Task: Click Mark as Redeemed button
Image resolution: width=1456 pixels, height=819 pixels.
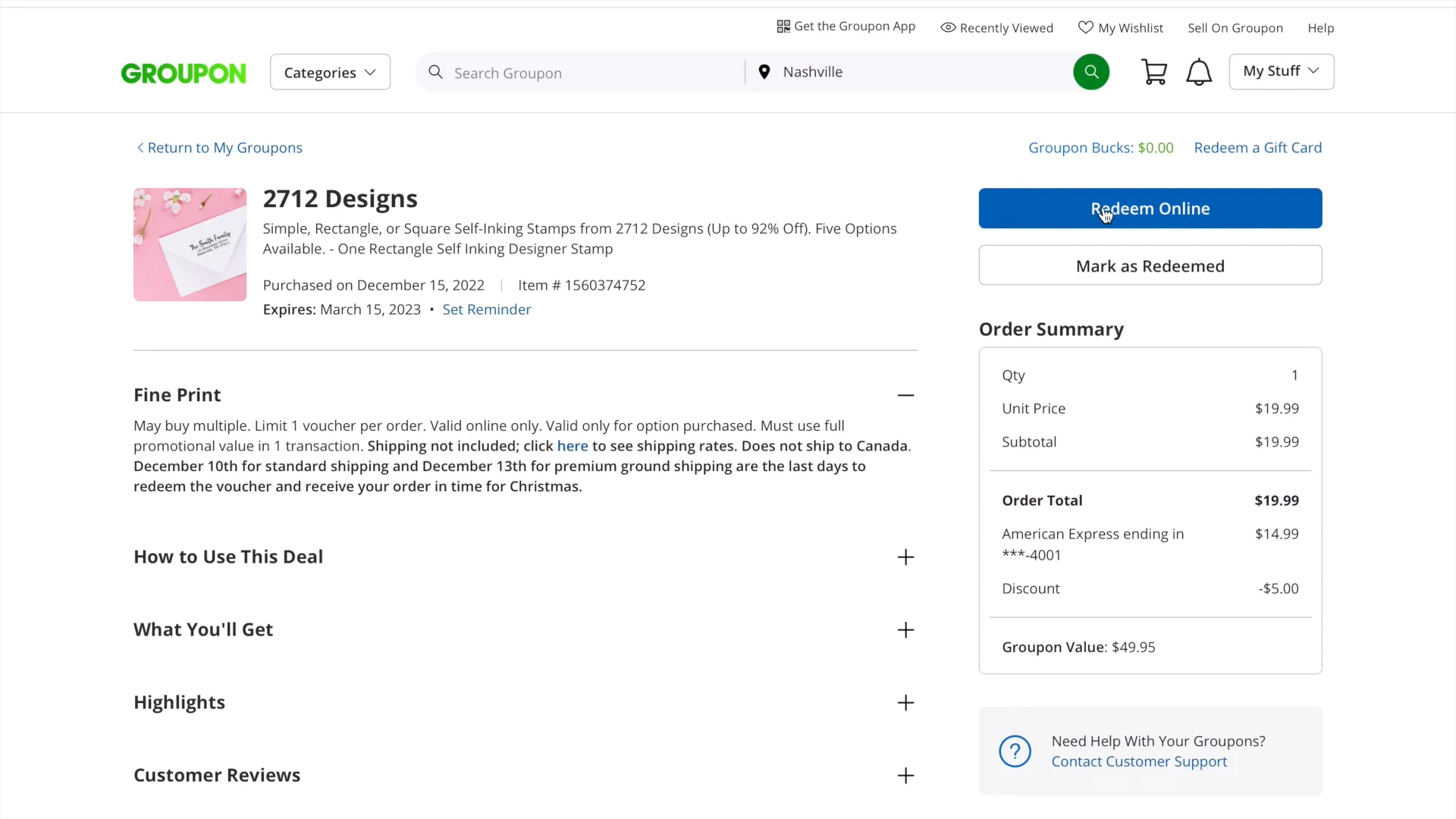Action: pos(1150,265)
